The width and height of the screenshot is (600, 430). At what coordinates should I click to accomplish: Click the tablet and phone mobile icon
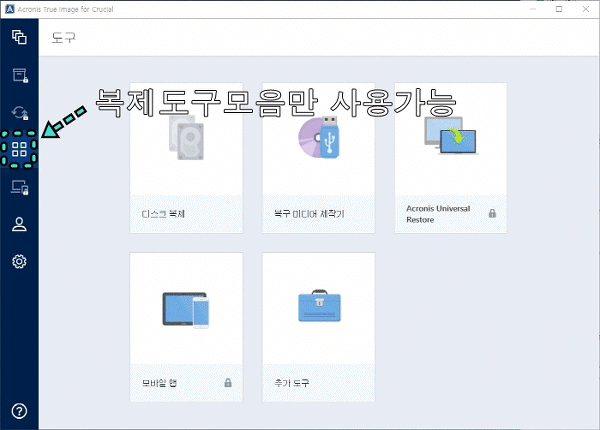coord(186,310)
